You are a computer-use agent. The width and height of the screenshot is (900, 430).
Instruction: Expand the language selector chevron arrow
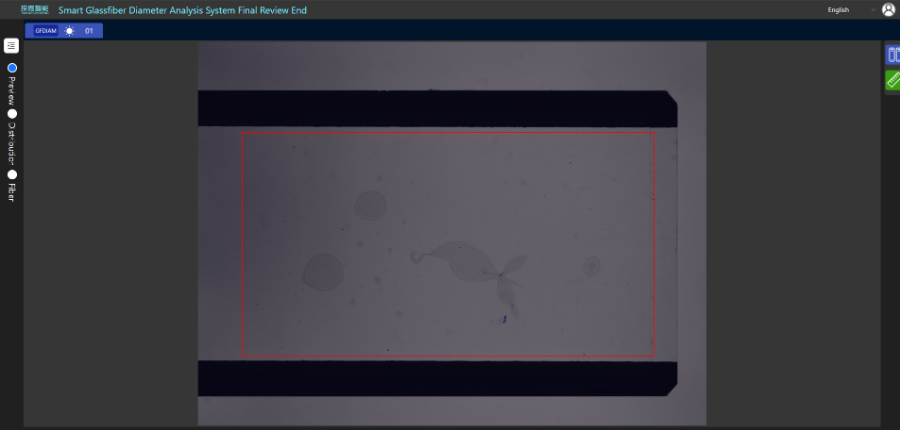(873, 10)
